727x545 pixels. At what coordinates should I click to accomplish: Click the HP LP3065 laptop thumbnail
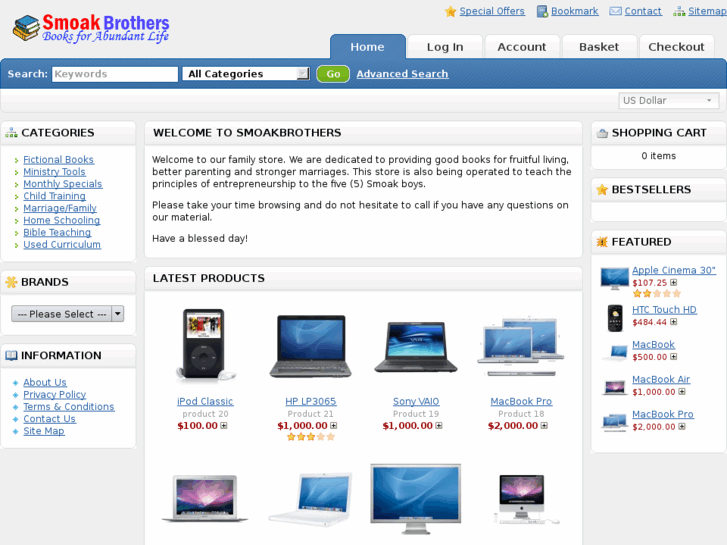point(311,346)
